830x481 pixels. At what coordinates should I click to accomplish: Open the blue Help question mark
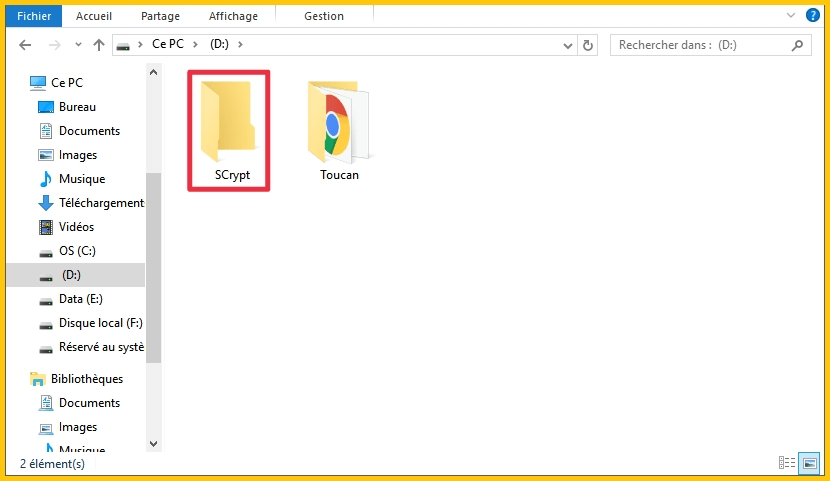[813, 15]
